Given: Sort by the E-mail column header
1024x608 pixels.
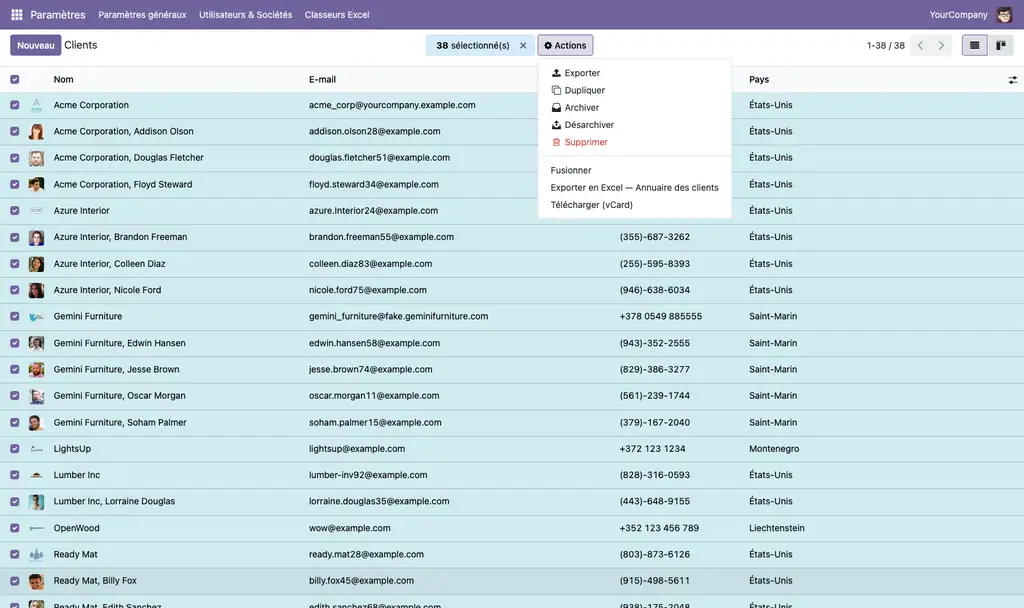Looking at the screenshot, I should [323, 80].
